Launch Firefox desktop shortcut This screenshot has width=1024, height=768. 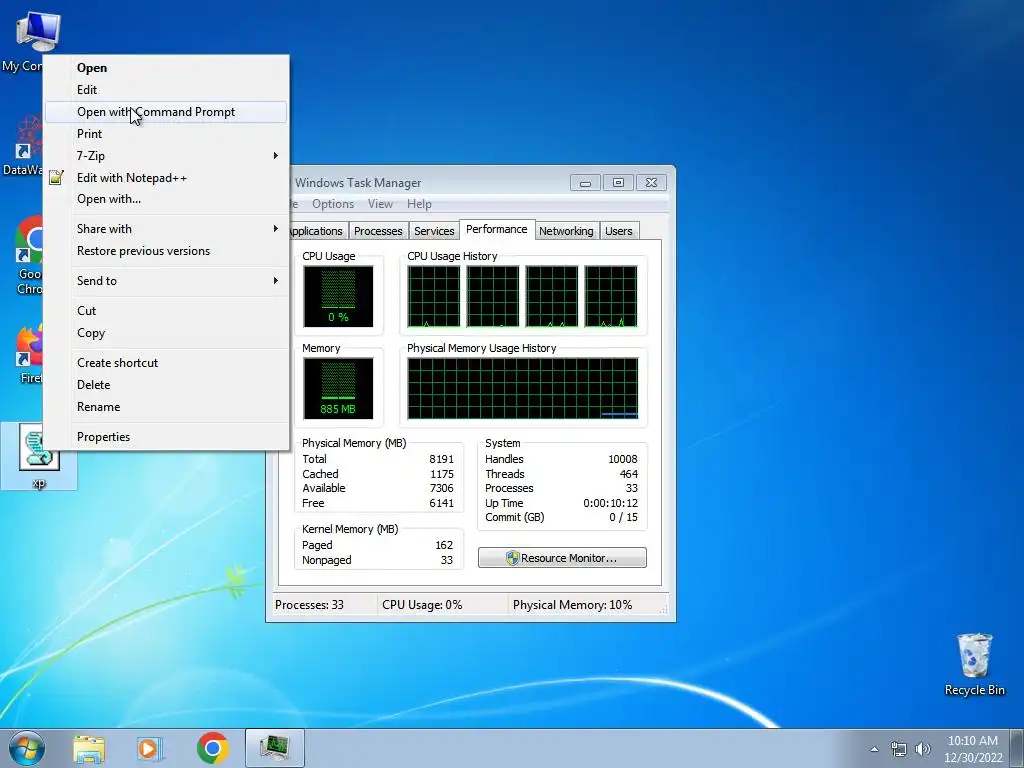pos(29,345)
